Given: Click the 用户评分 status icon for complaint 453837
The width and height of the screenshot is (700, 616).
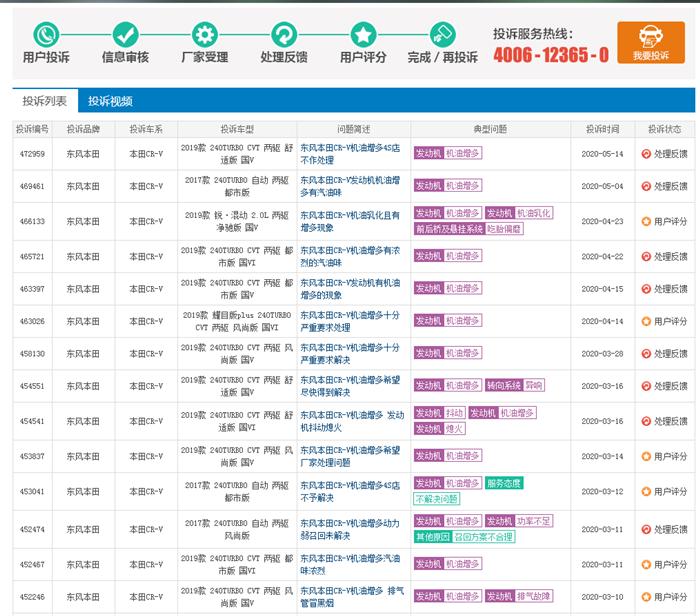Looking at the screenshot, I should 646,456.
